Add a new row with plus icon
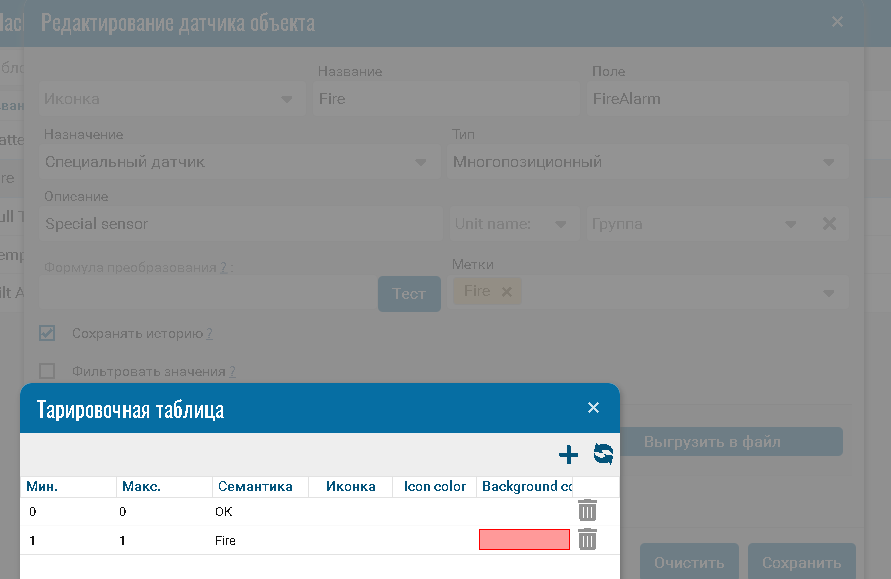 click(x=568, y=455)
